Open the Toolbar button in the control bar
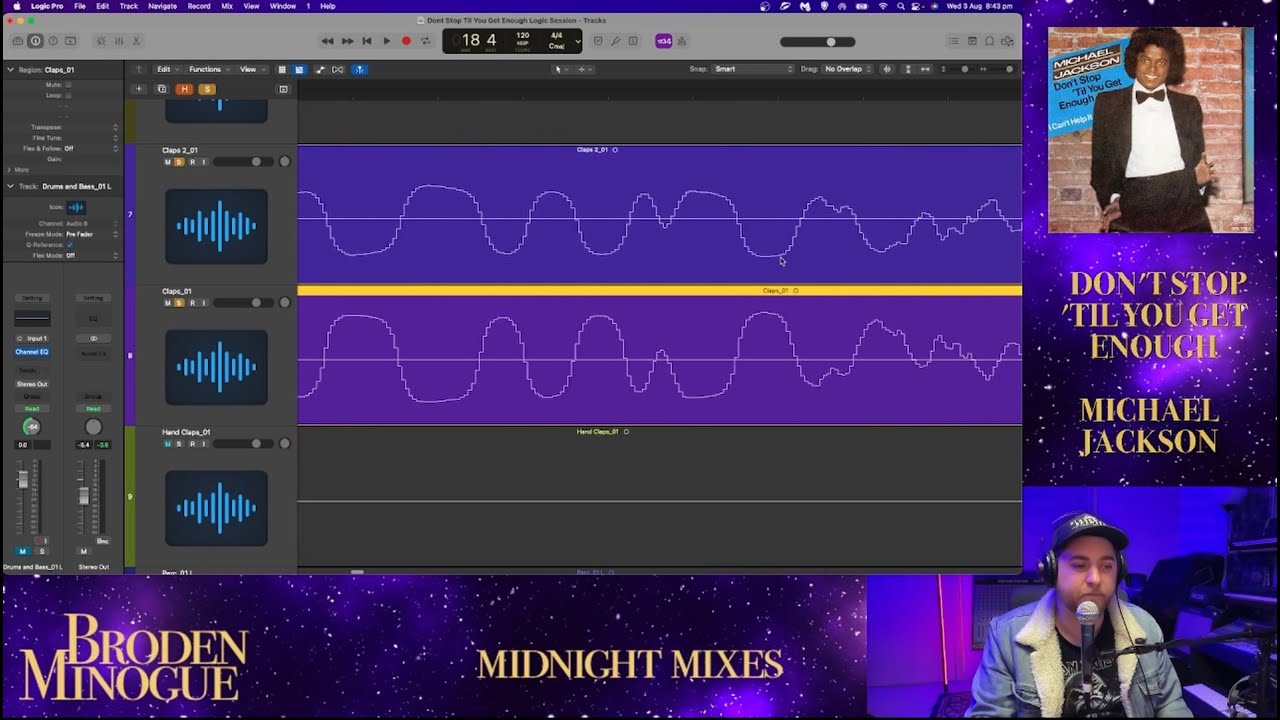Viewport: 1280px width, 720px height. coord(70,41)
